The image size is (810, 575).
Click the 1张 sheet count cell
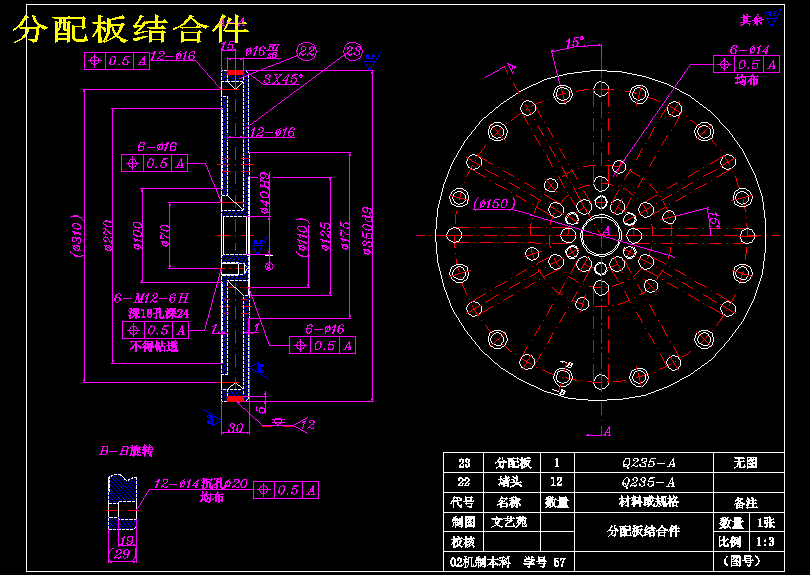pyautogui.click(x=766, y=522)
